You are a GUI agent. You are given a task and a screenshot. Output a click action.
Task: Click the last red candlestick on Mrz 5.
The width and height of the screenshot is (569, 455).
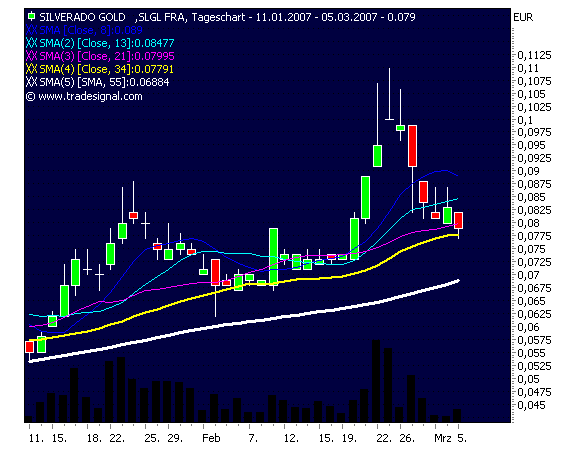tap(459, 220)
